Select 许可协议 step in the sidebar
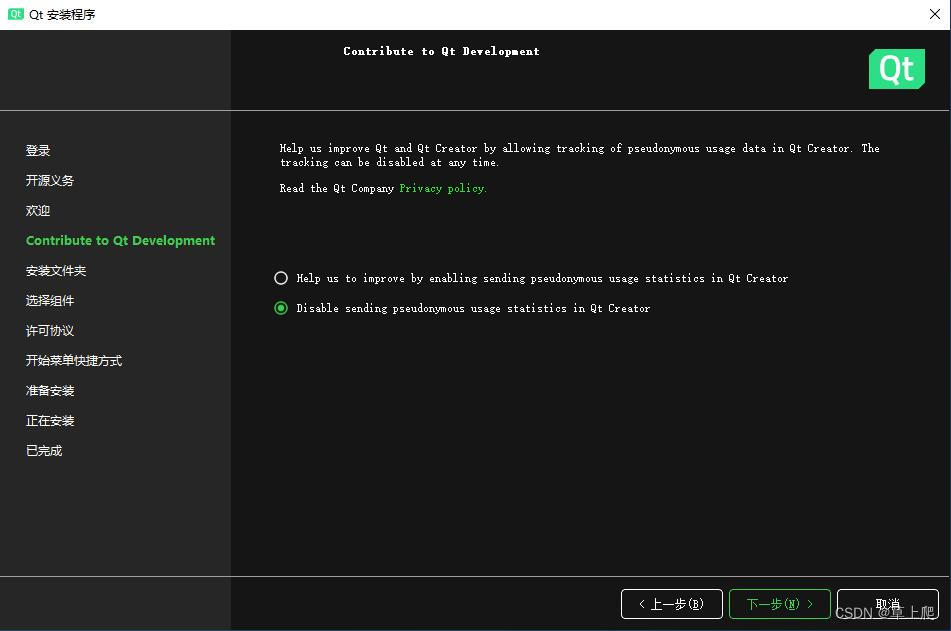The width and height of the screenshot is (951, 631). click(49, 330)
